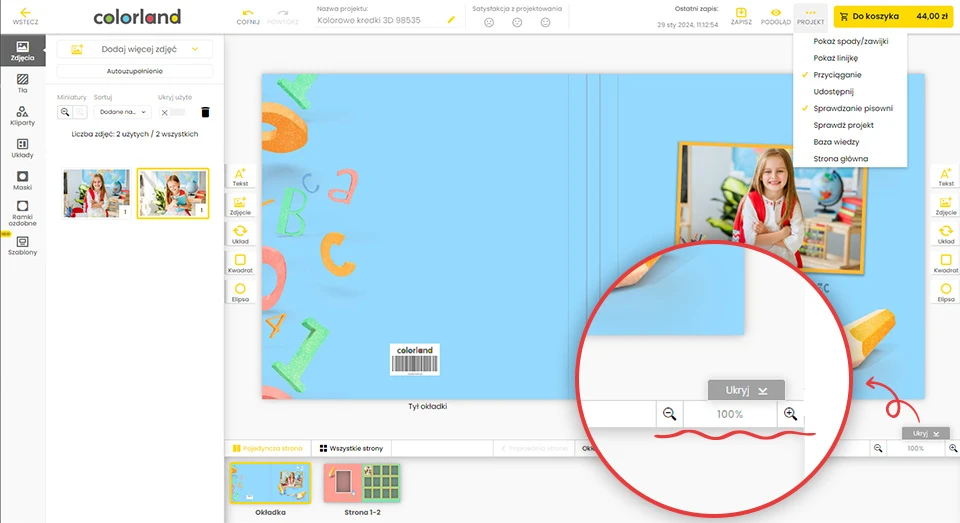Add Kwadrat on the right page toolbar
The width and height of the screenshot is (960, 523).
946,263
